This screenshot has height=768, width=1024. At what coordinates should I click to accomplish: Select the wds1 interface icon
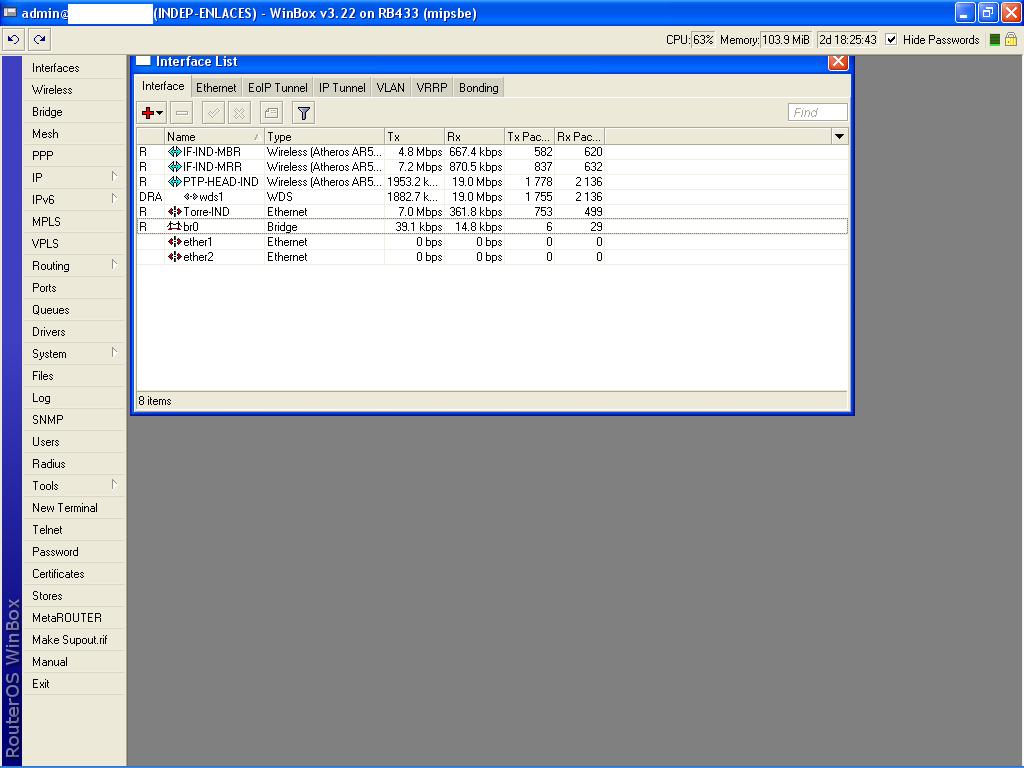pos(191,197)
